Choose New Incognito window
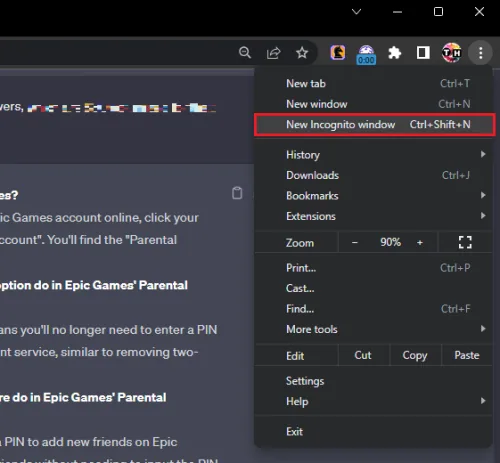Viewport: 500px width, 463px height. click(x=375, y=125)
